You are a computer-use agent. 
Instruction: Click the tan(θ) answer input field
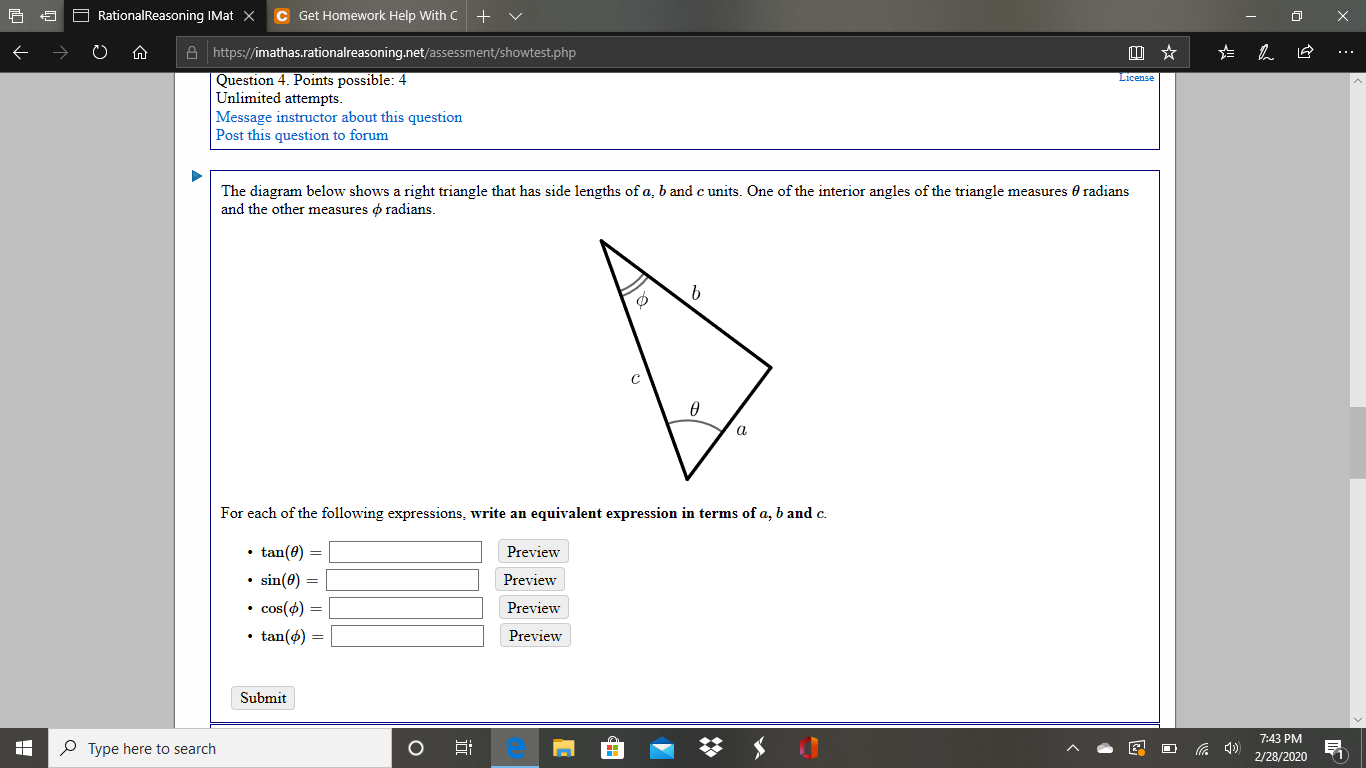404,551
